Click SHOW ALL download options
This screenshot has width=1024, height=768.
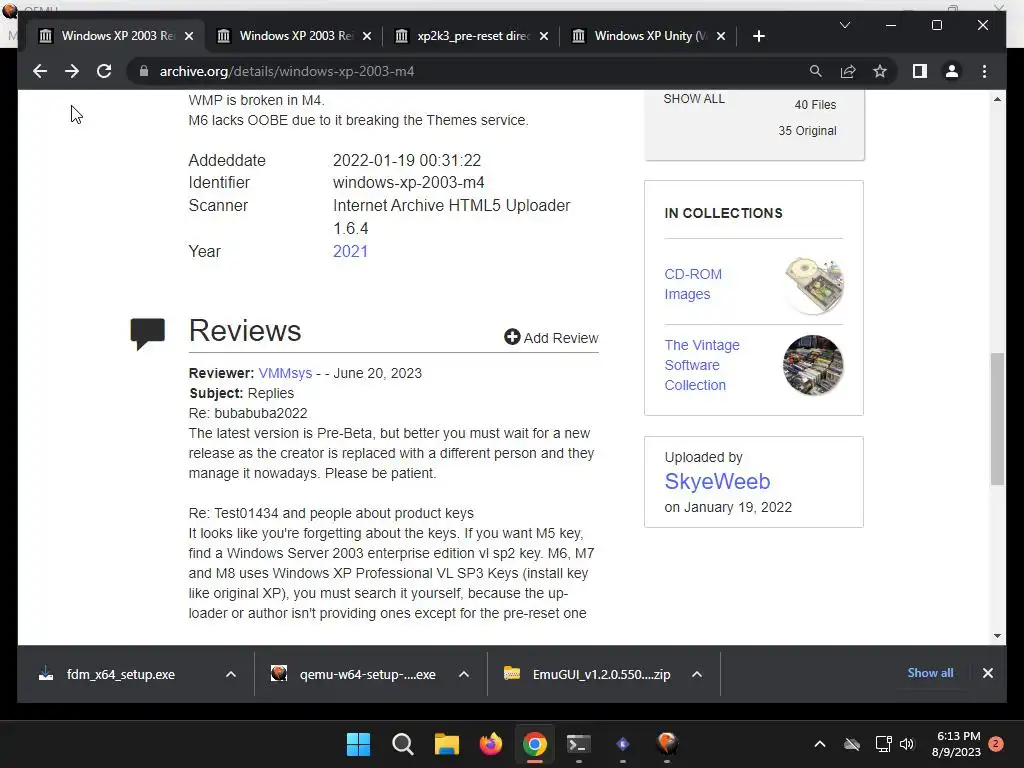[694, 99]
